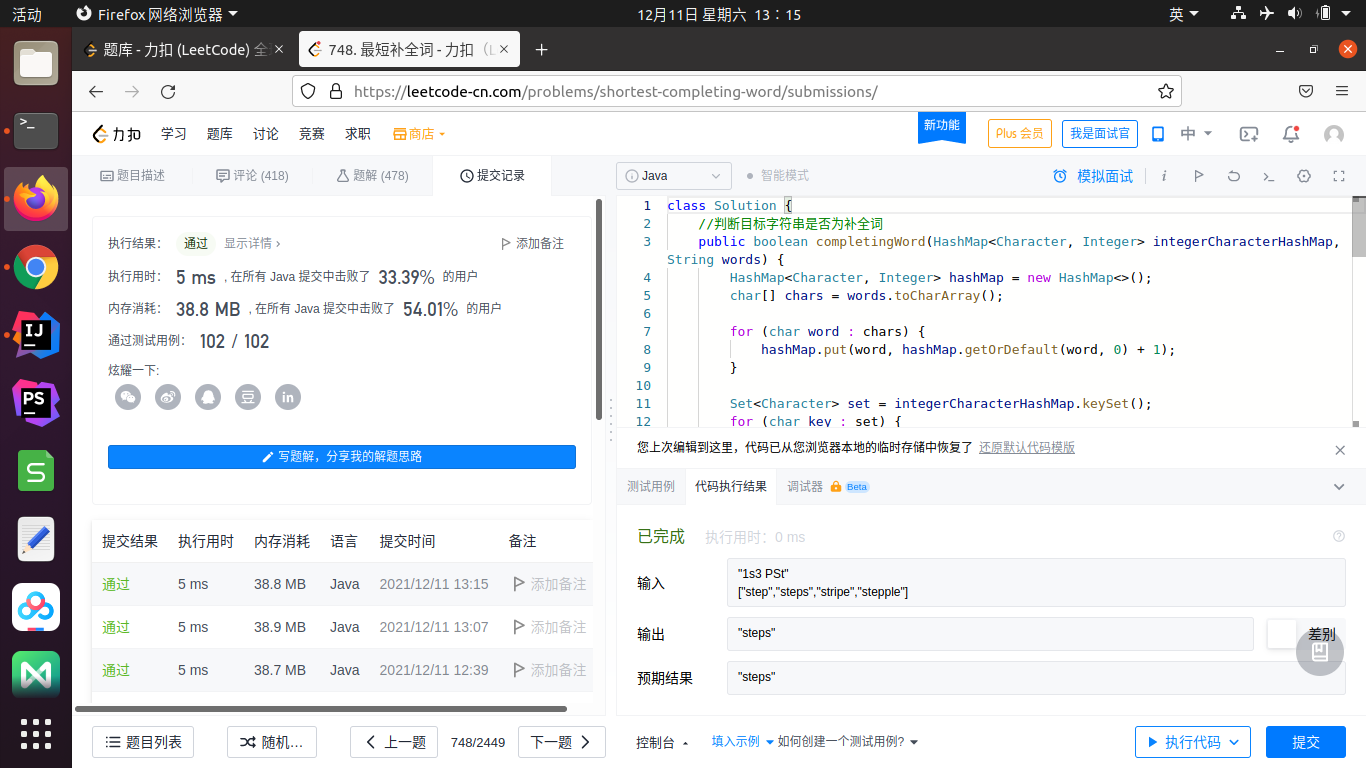Viewport: 1366px width, 768px height.
Task: Switch to 题目描述 tab
Action: coord(133,175)
